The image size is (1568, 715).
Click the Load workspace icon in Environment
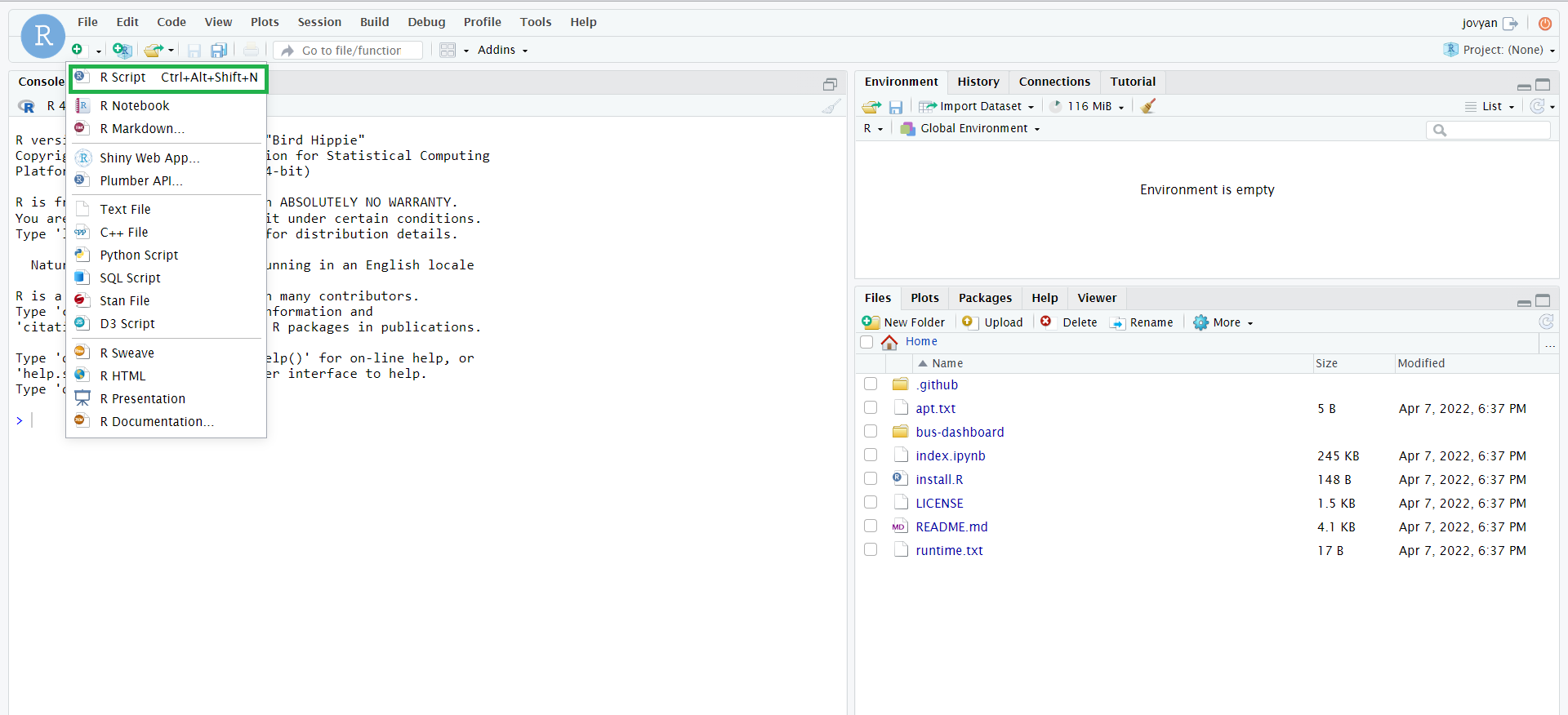(871, 106)
